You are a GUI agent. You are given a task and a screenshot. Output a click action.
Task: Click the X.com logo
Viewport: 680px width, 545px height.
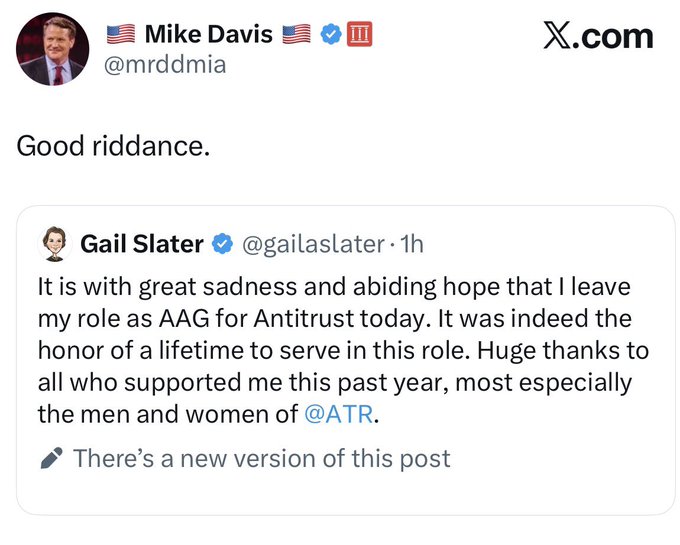(x=597, y=36)
